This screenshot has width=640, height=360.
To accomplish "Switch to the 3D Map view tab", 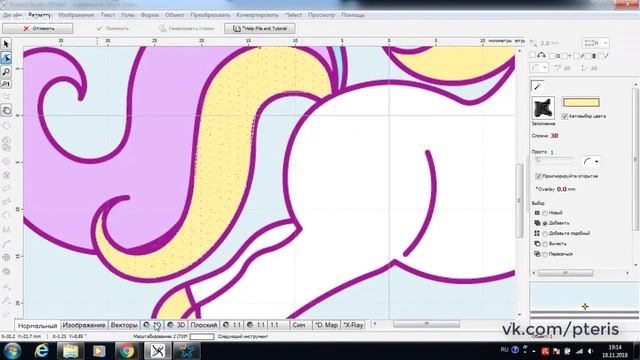I will point(326,325).
